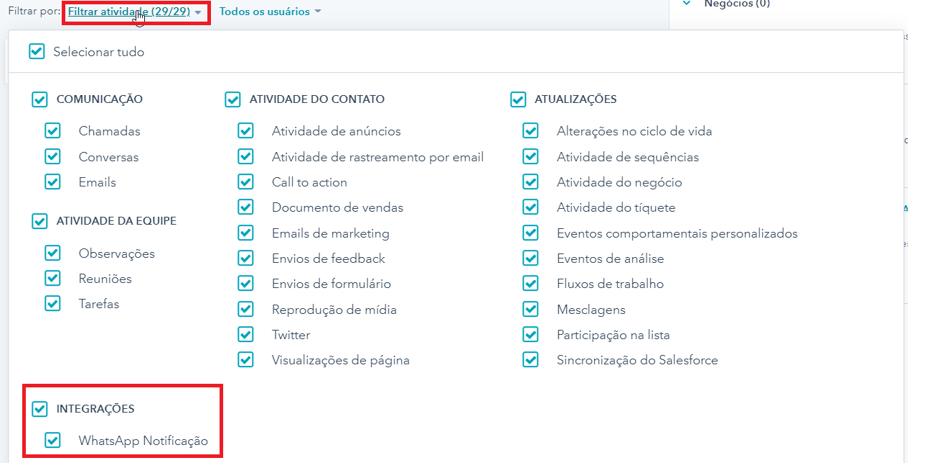
Task: Toggle the ATIVIDADE DO CONTATO group checkbox
Action: (233, 100)
